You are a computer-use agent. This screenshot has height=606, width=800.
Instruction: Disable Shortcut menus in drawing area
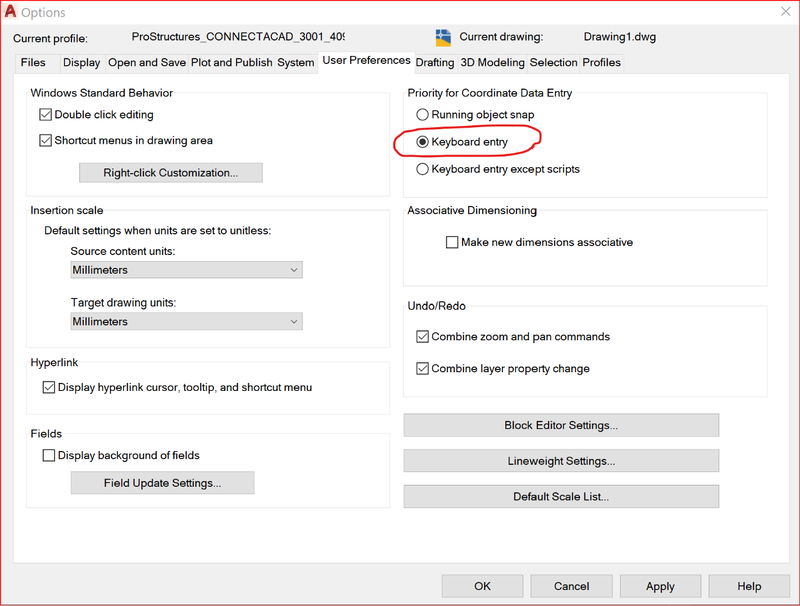click(x=46, y=141)
